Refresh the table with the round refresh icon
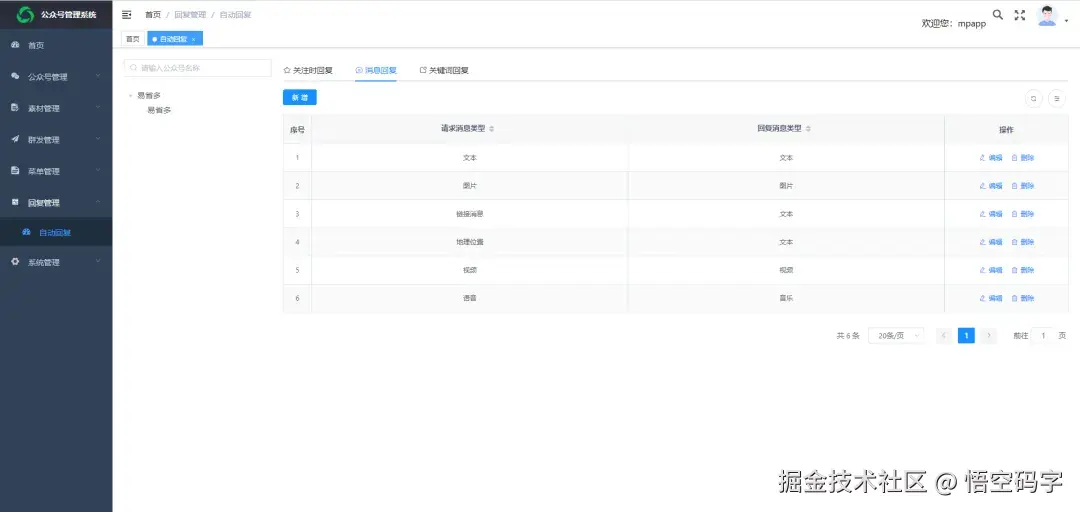Screen dimensions: 1080x512 pos(1033,99)
